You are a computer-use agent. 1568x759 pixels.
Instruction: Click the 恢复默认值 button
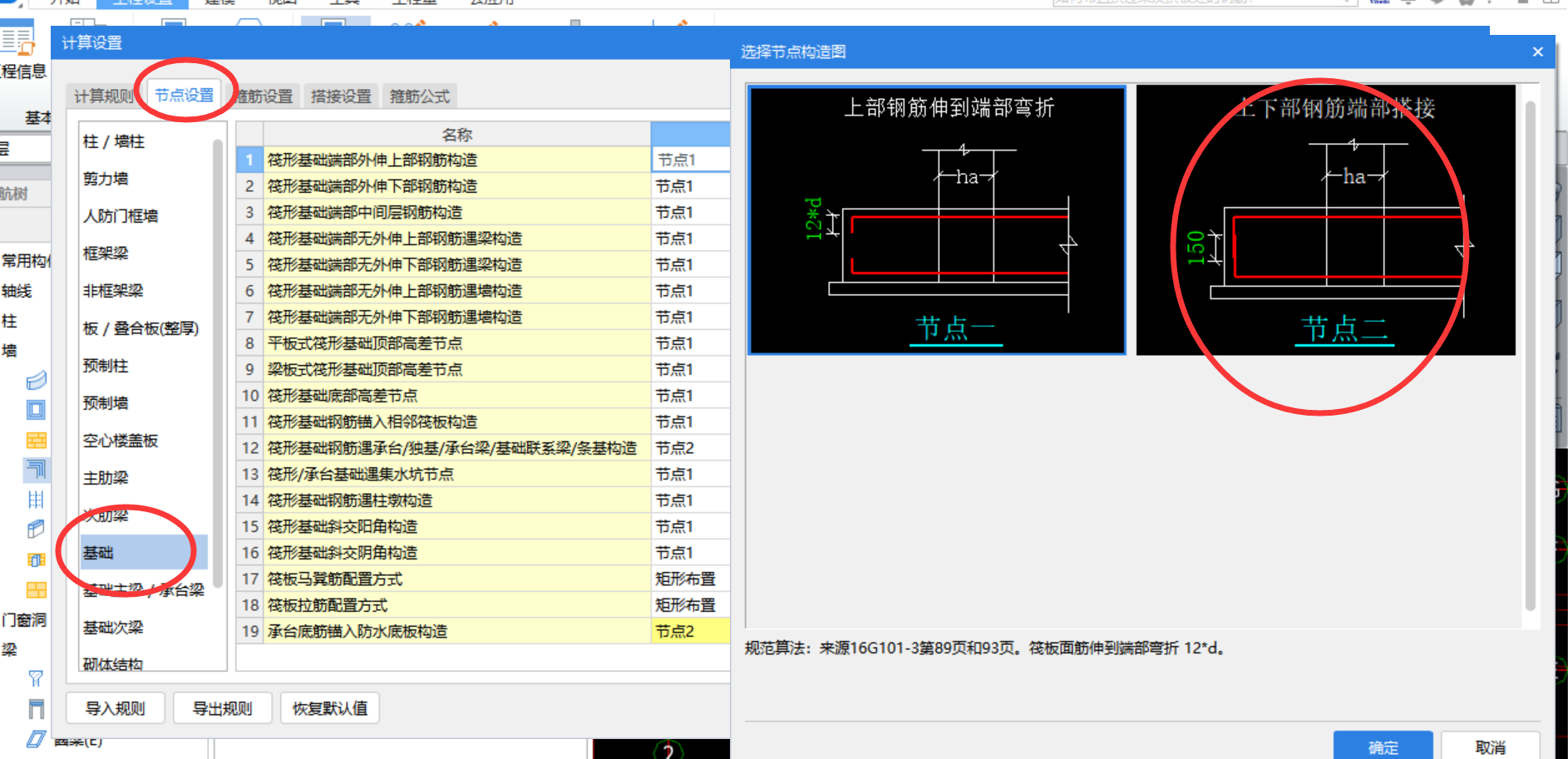(x=330, y=708)
